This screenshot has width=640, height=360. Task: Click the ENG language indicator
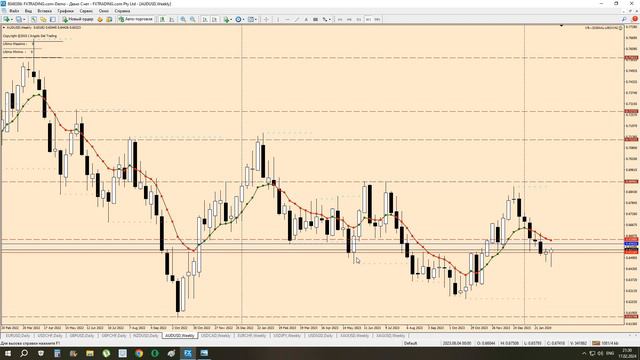pyautogui.click(x=610, y=353)
